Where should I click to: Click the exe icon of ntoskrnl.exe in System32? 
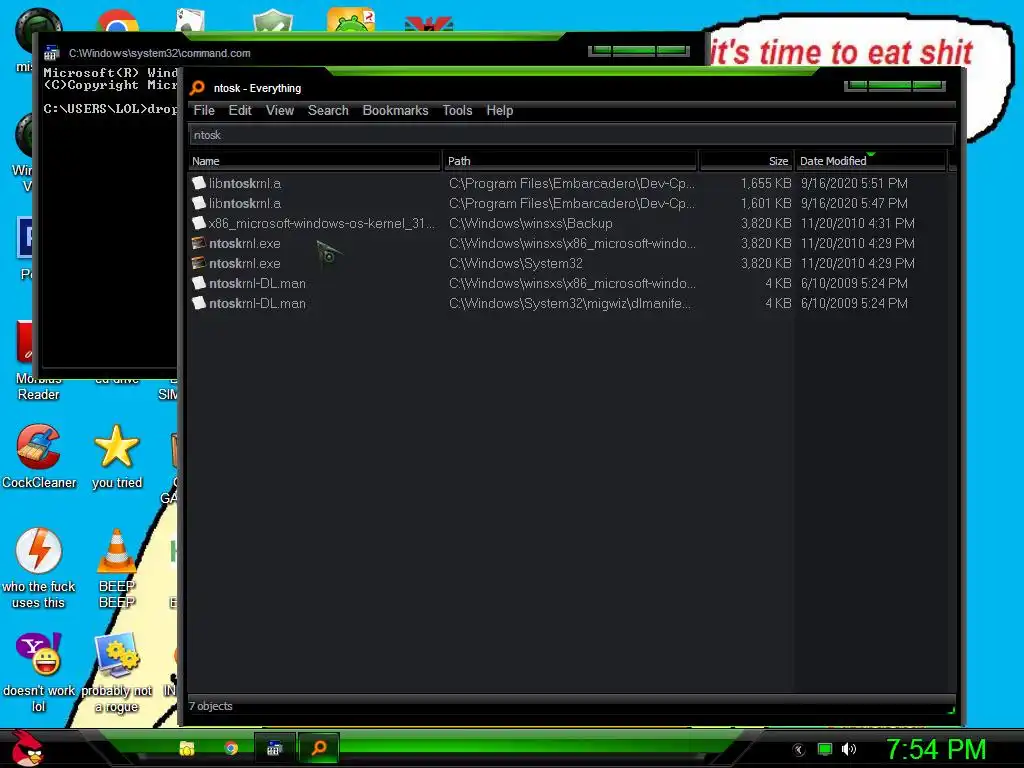tap(199, 263)
